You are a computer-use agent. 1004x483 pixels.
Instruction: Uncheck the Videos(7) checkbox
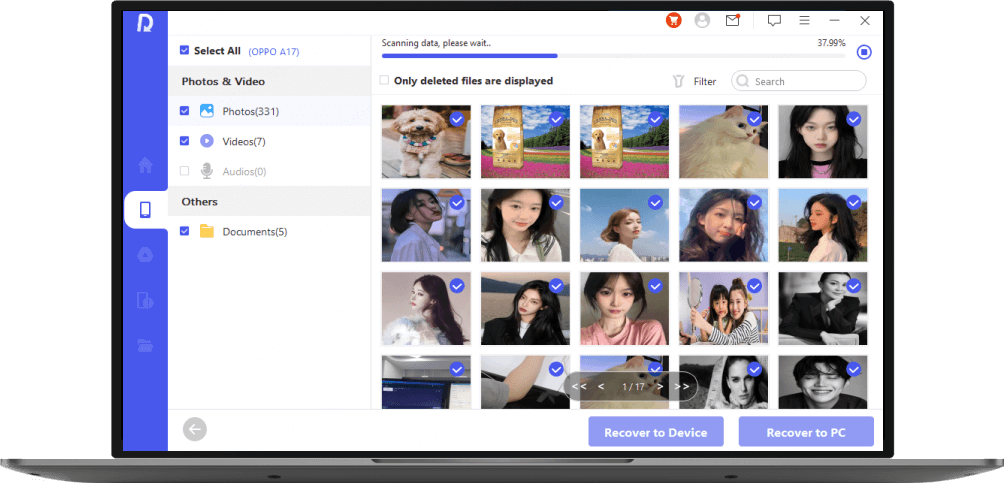click(x=184, y=141)
